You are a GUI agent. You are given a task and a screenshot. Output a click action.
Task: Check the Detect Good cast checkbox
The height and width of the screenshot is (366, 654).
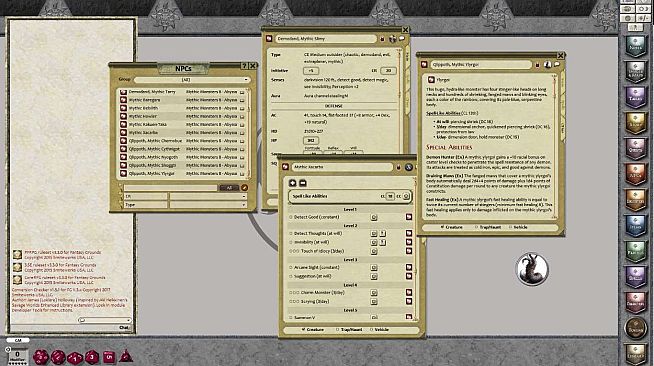(291, 217)
